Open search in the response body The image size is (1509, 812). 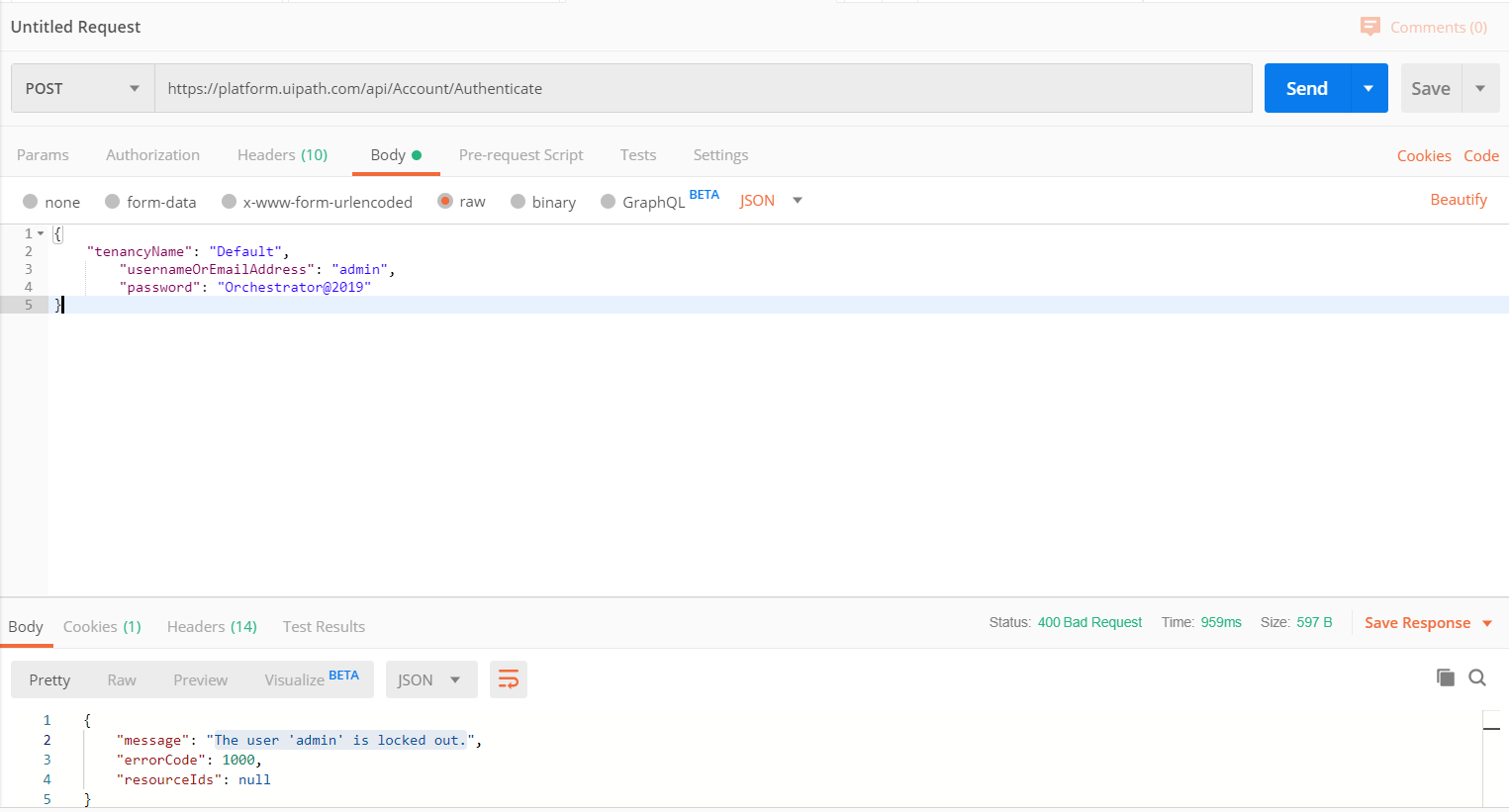point(1477,677)
